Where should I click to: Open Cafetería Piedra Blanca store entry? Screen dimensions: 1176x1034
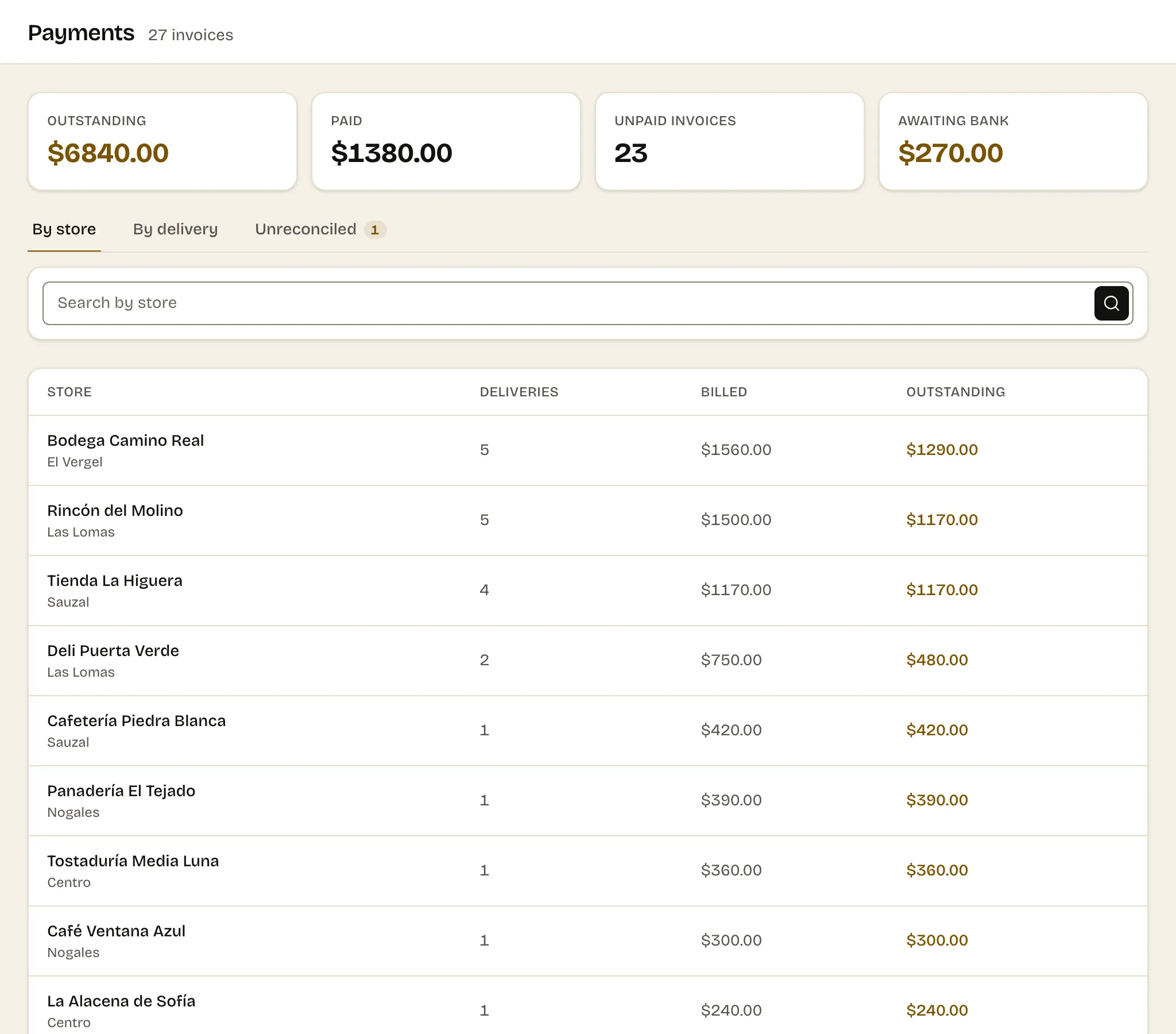pos(588,731)
